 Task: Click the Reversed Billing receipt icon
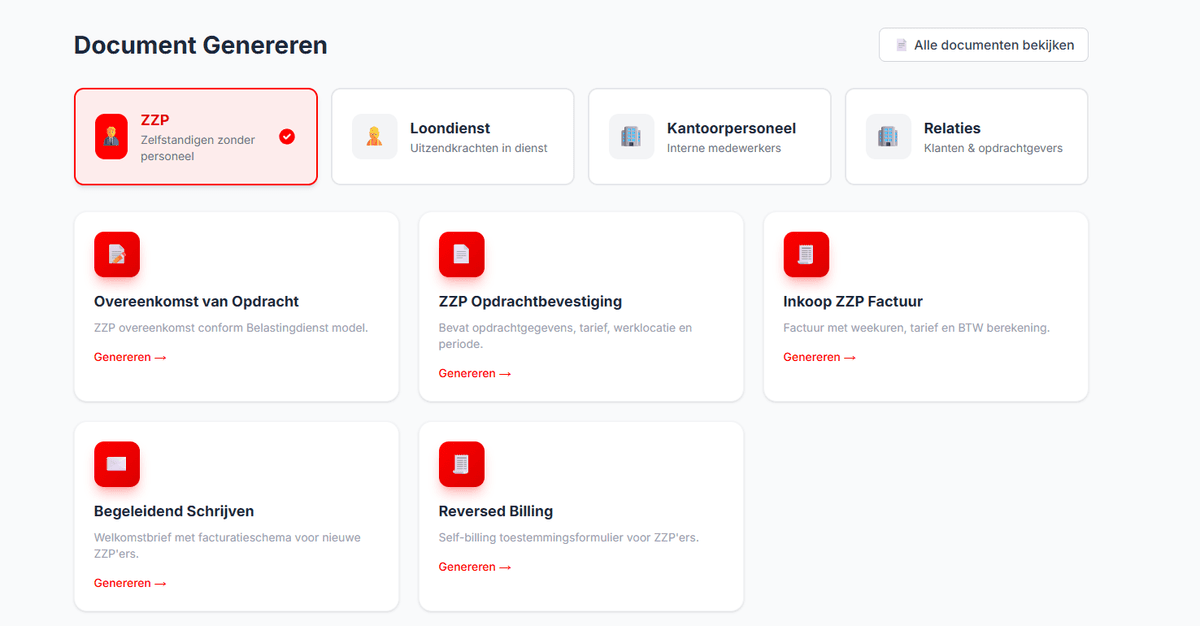pyautogui.click(x=461, y=464)
